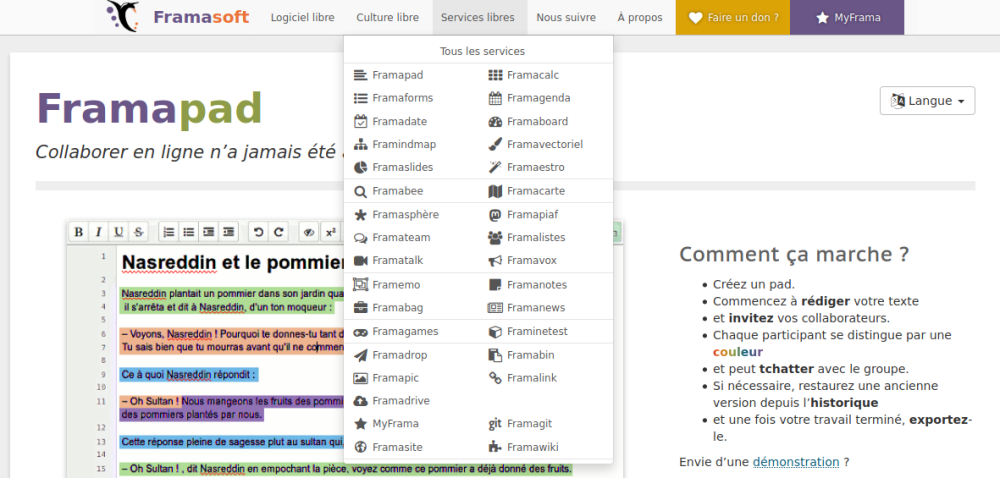Open the Nous suivre menu

click(566, 17)
